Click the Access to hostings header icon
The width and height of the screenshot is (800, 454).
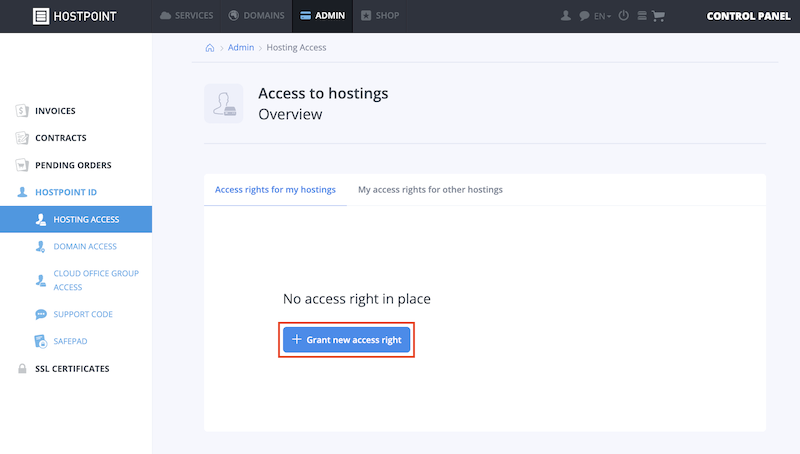pyautogui.click(x=223, y=104)
